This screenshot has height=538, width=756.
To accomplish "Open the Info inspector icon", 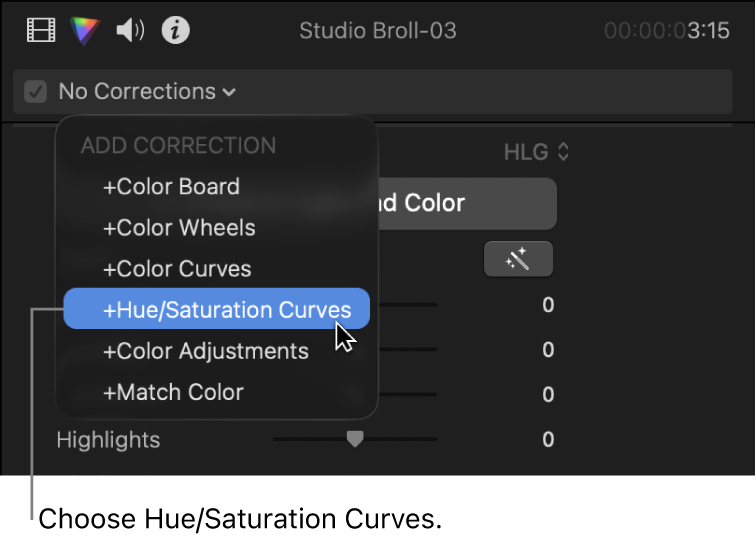I will pyautogui.click(x=175, y=30).
